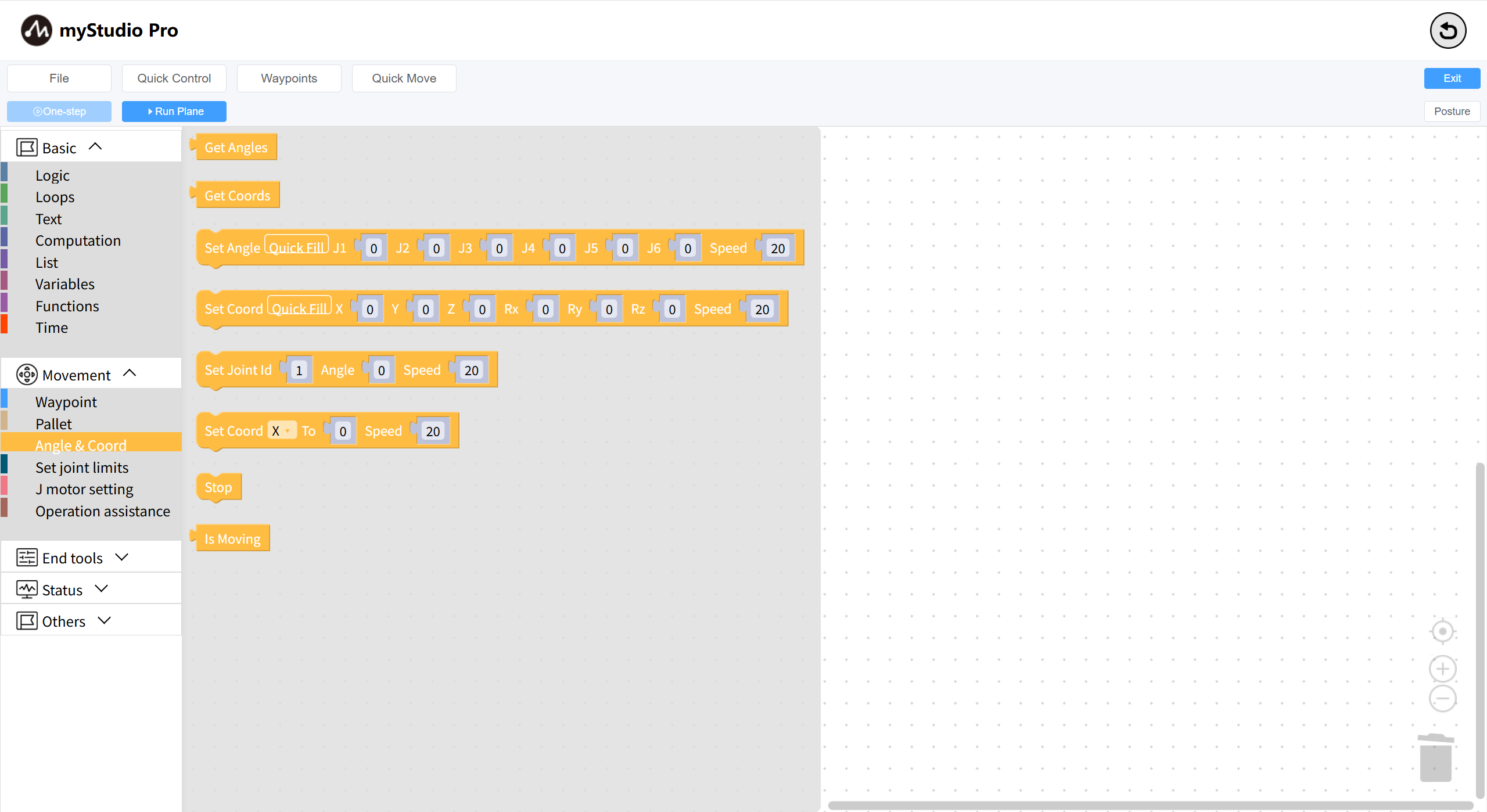Click Quick Fill link in Set Angle block
Image resolution: width=1487 pixels, height=812 pixels.
tap(297, 247)
